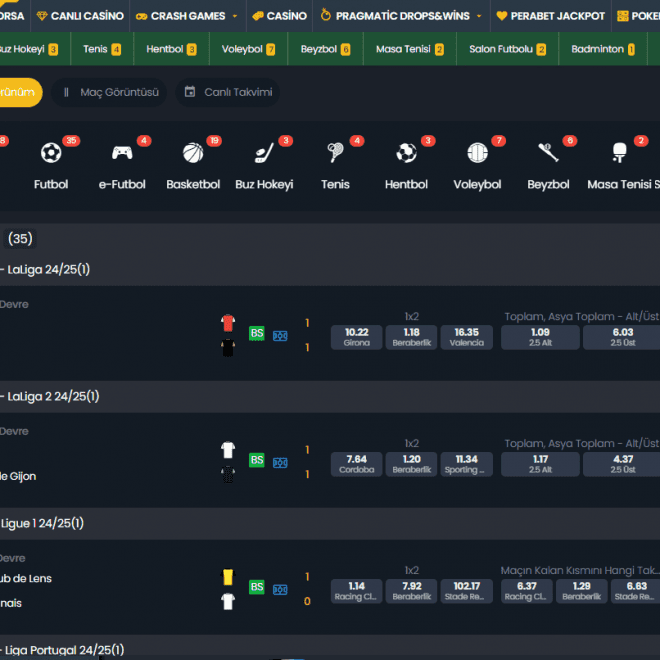
Task: Bet on Stade Rennais at 102.17
Action: (466, 591)
